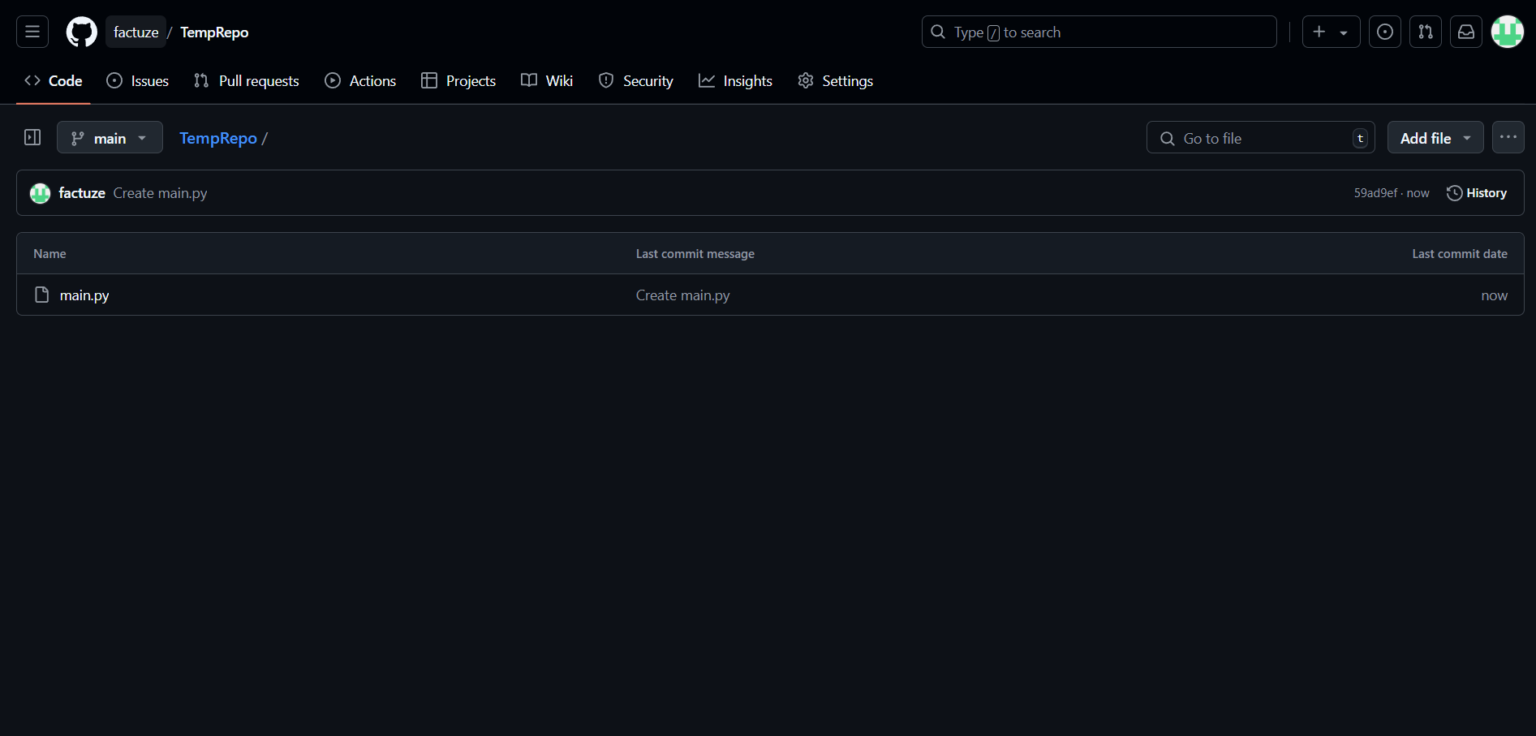Open the branch selector showing main
The height and width of the screenshot is (736, 1536).
click(109, 137)
